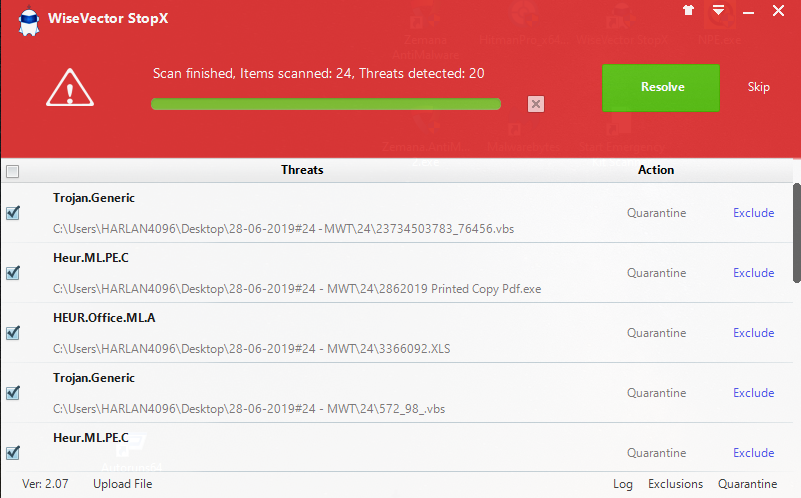
Task: Click the scan finished status text
Action: point(319,74)
